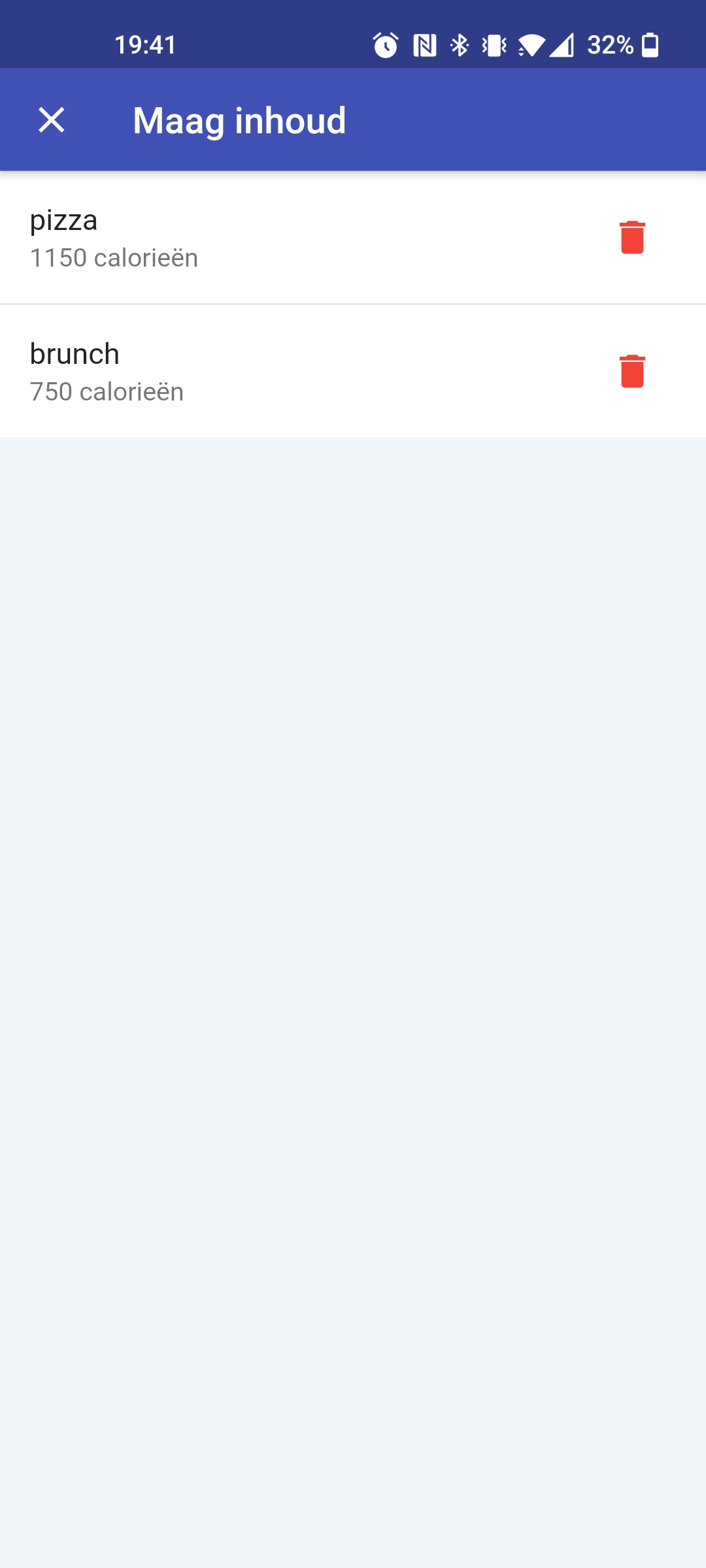Viewport: 706px width, 1568px height.
Task: Select the pizza list item
Action: click(x=353, y=238)
